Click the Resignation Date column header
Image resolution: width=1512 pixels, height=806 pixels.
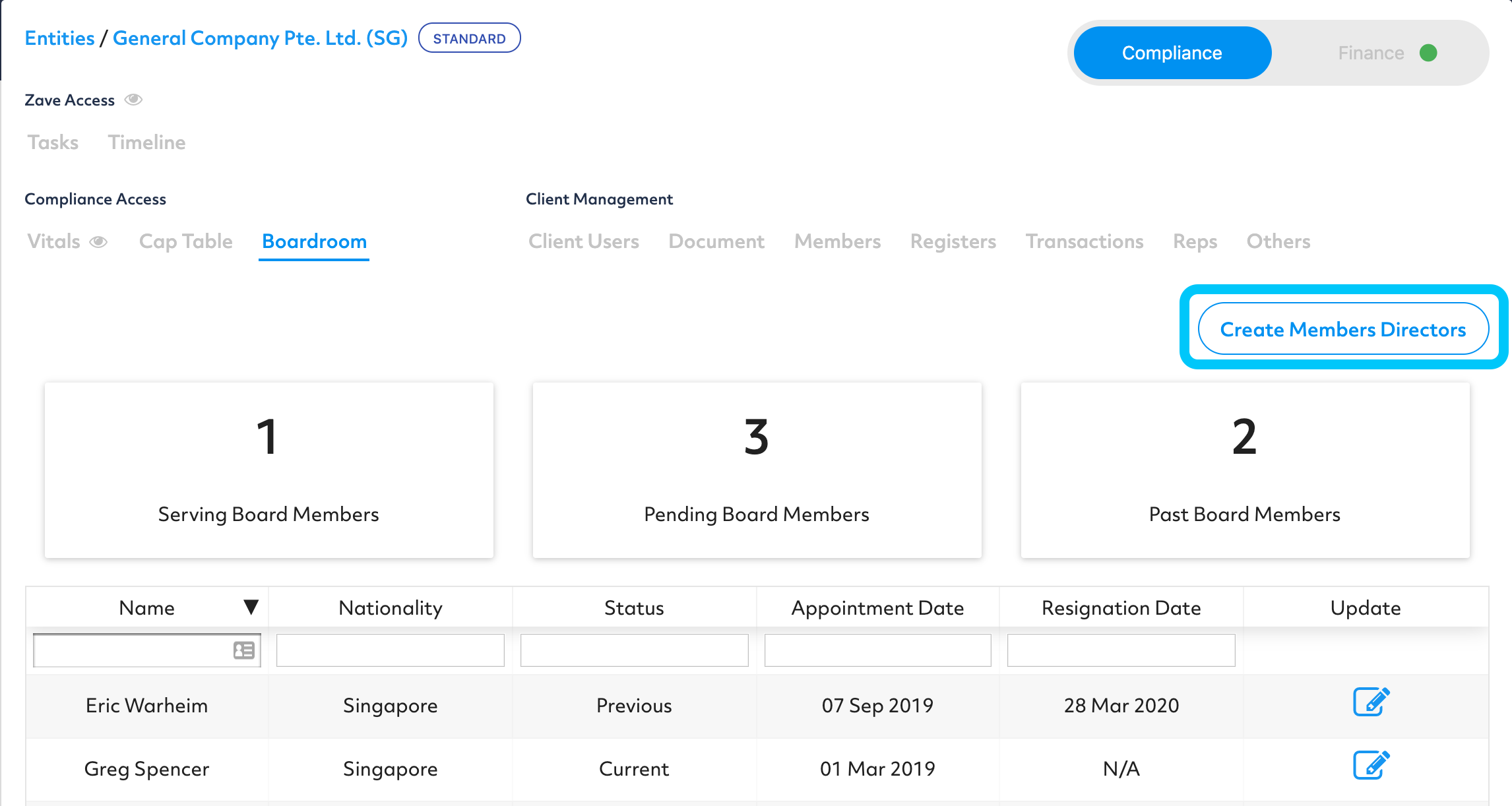pos(1121,607)
